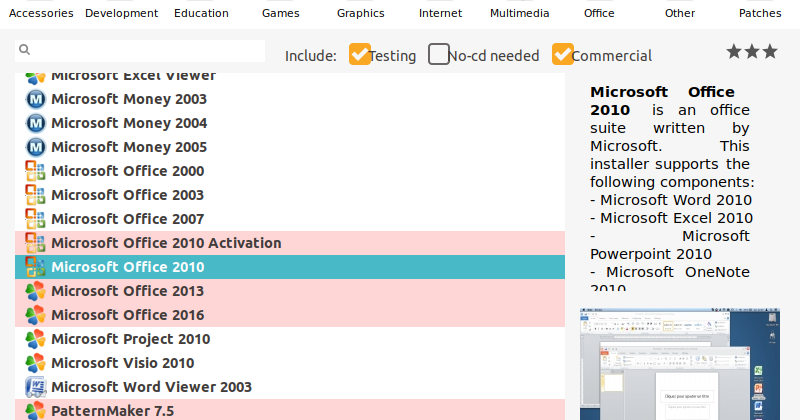Click the Microsoft Office 2007 icon
The height and width of the screenshot is (420, 800).
[36, 219]
